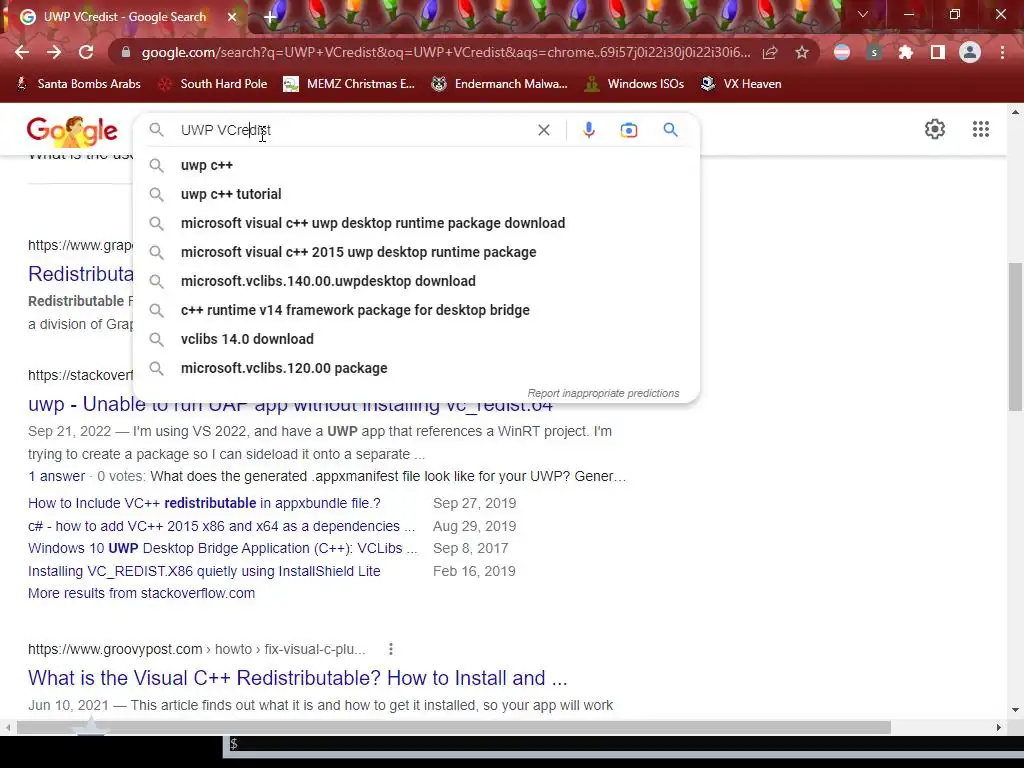Submit search with blue magnifier
Viewport: 1024px width, 768px height.
[670, 129]
